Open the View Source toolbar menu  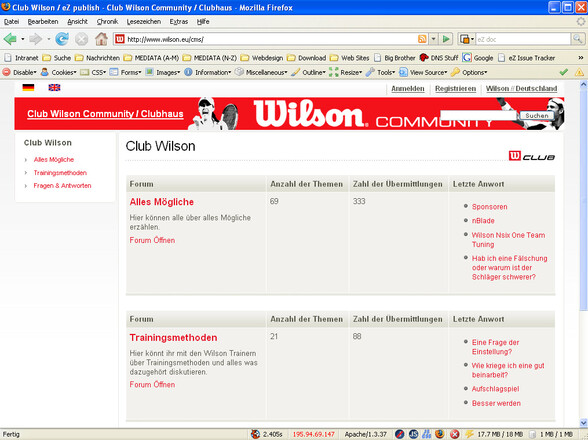point(423,72)
